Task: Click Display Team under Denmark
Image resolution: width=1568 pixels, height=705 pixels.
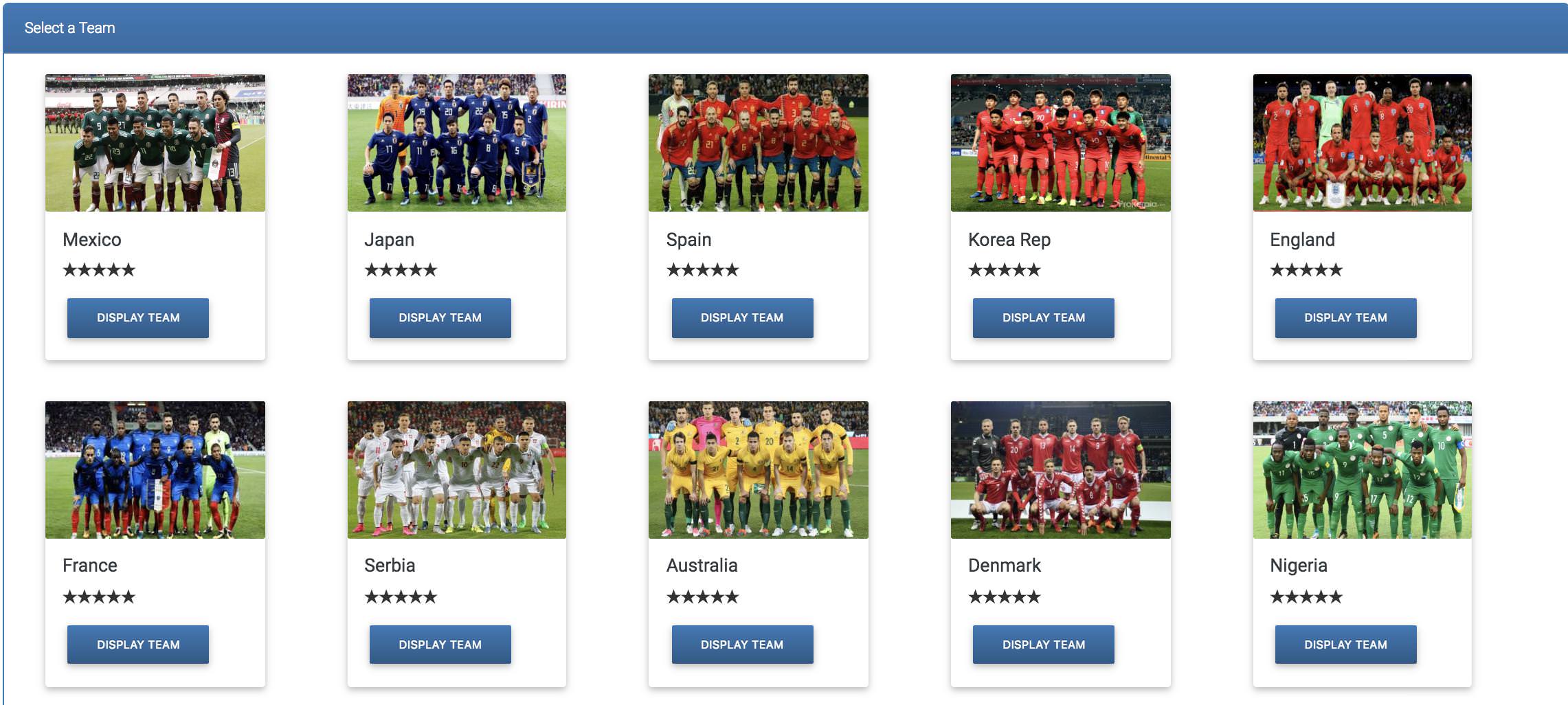Action: (x=1044, y=645)
